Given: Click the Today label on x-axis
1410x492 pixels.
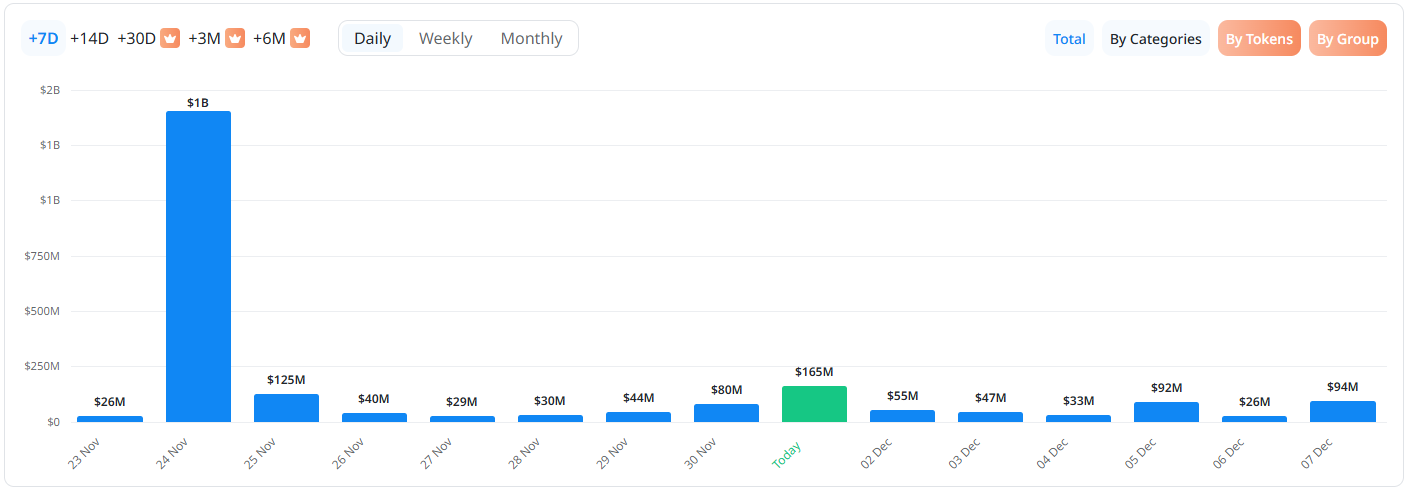Looking at the screenshot, I should coord(787,454).
